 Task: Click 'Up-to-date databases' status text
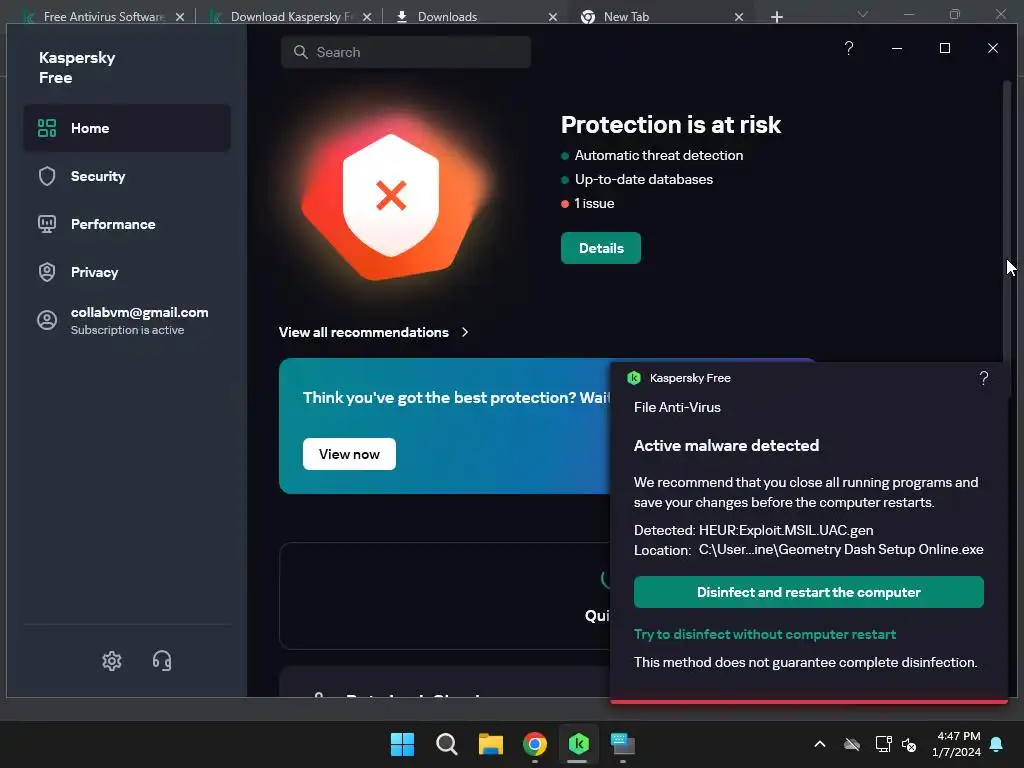click(644, 180)
